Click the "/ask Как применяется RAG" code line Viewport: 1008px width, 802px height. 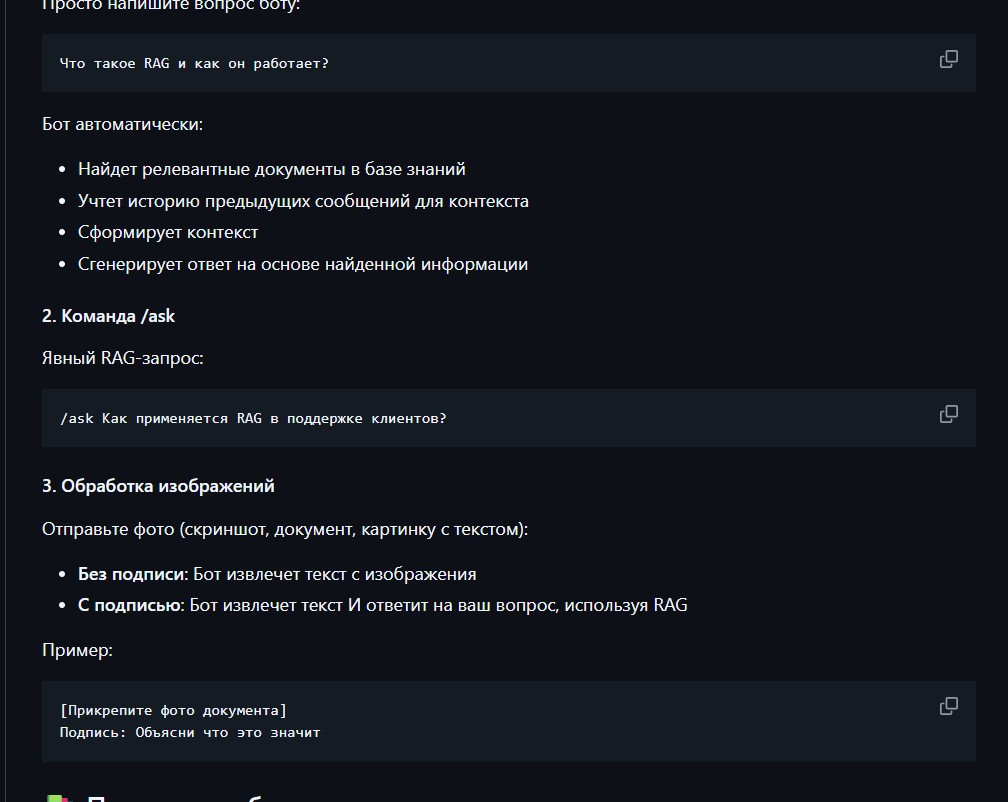(253, 418)
